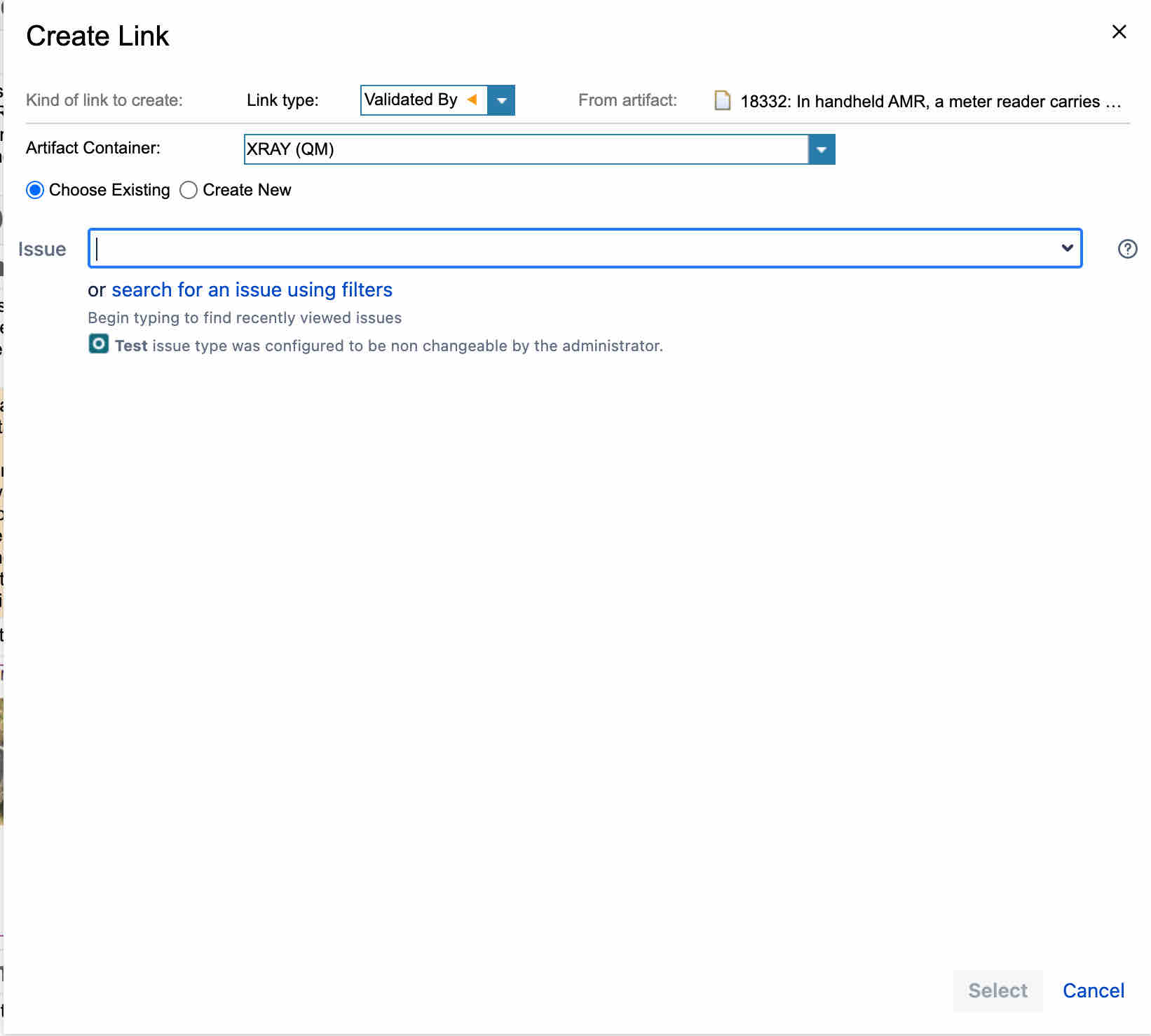Viewport: 1151px width, 1036px height.
Task: Click the orange triangle in Link type
Action: [x=472, y=100]
